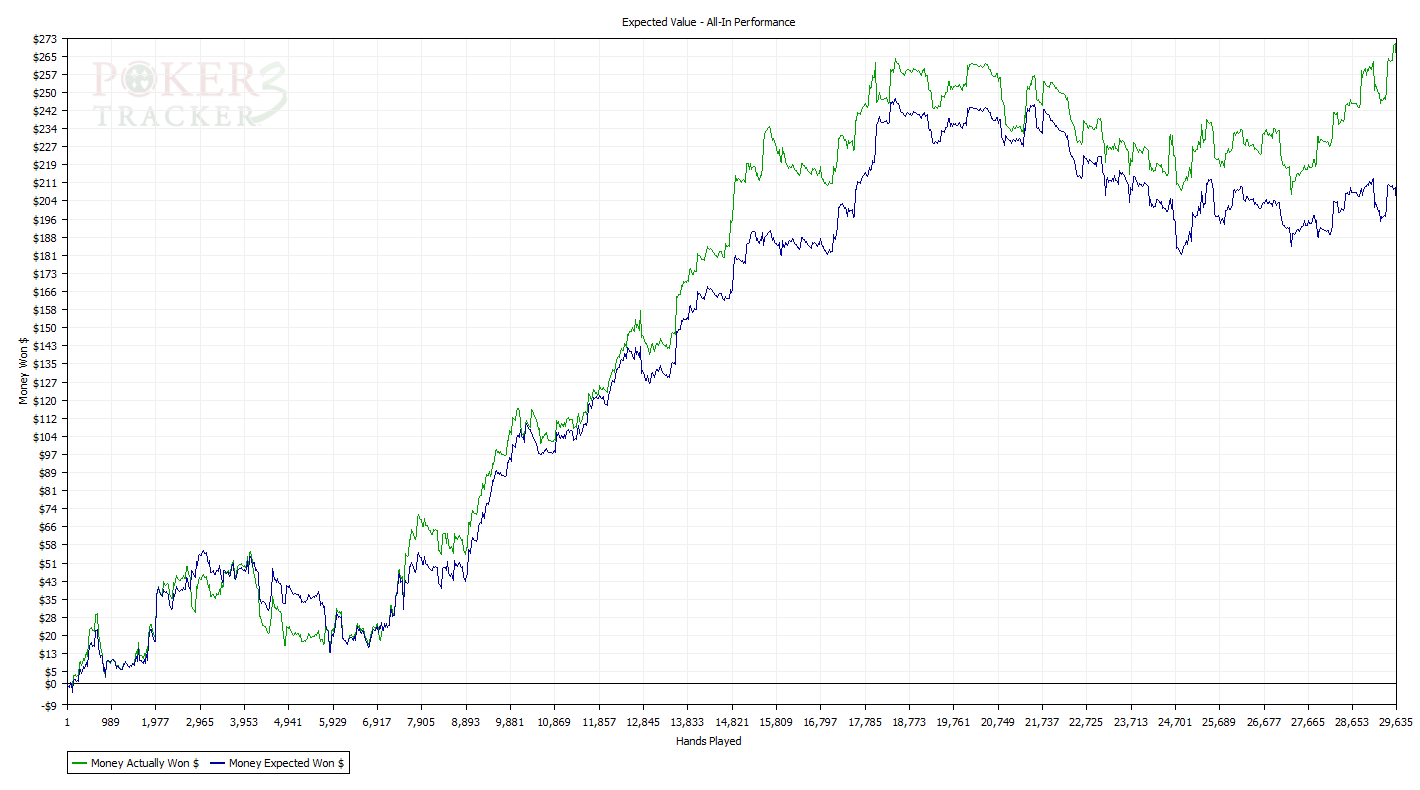
Task: Click the 9,881 tick label on the x-axis
Action: click(510, 722)
